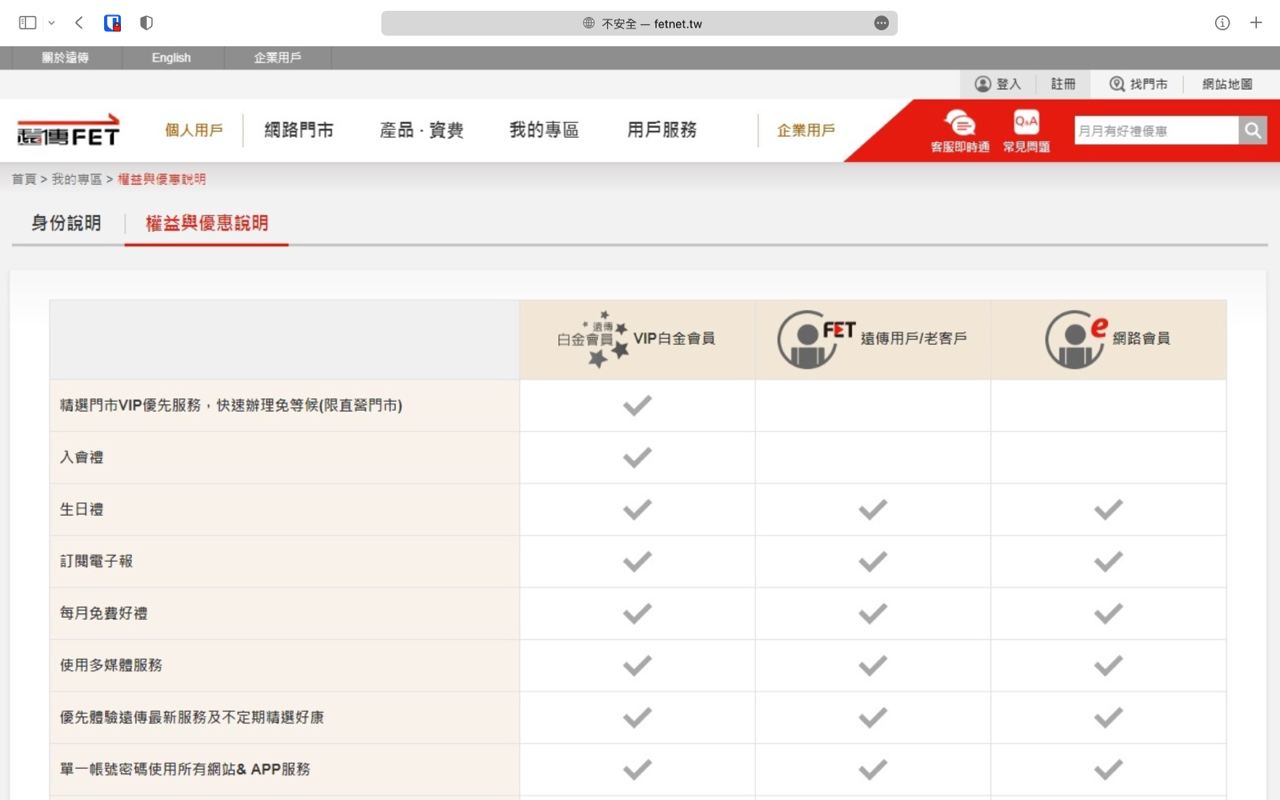
Task: Open 找門市 store locator icon
Action: click(1117, 84)
